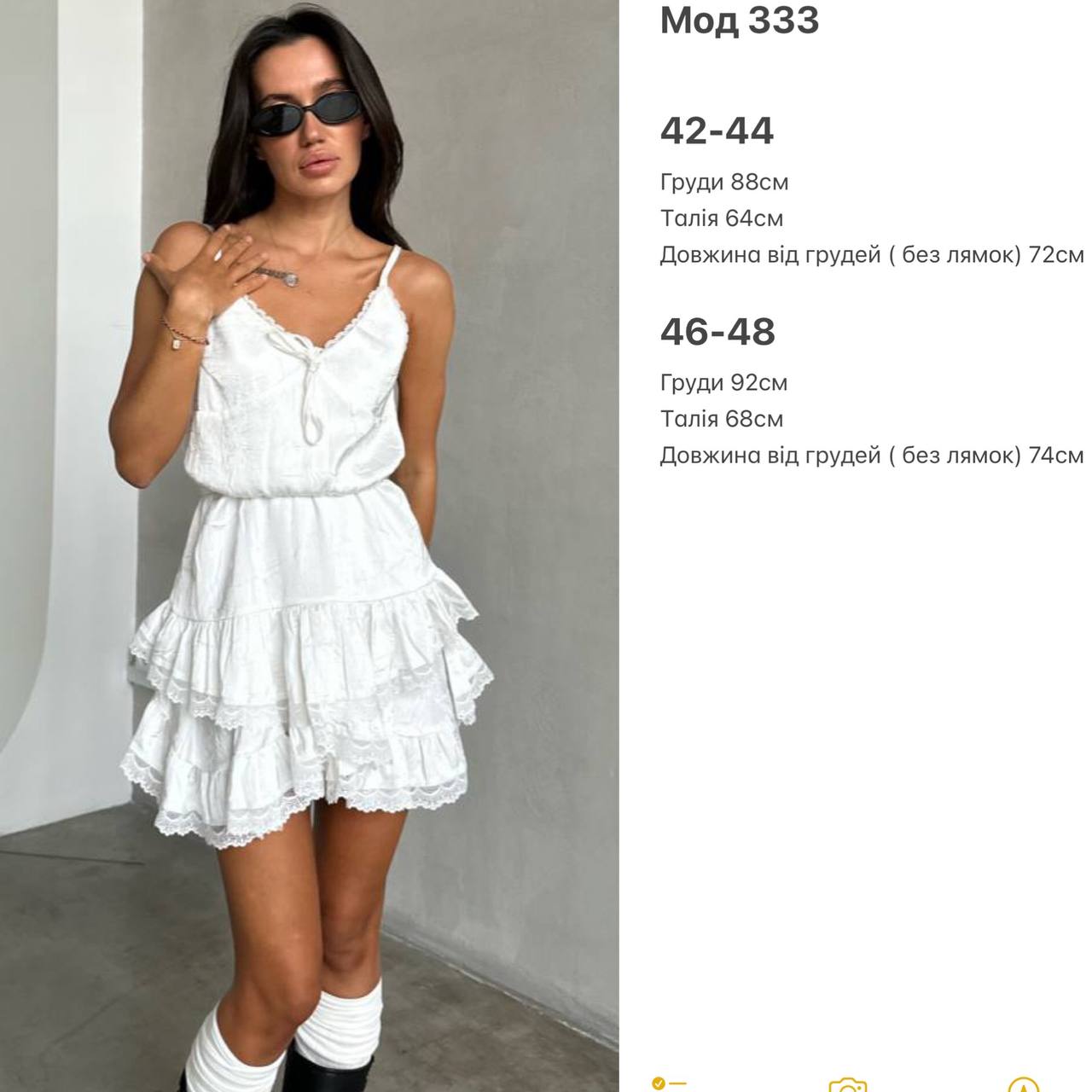Click the 'Талія 68см' line
The height and width of the screenshot is (1092, 1092).
722,419
